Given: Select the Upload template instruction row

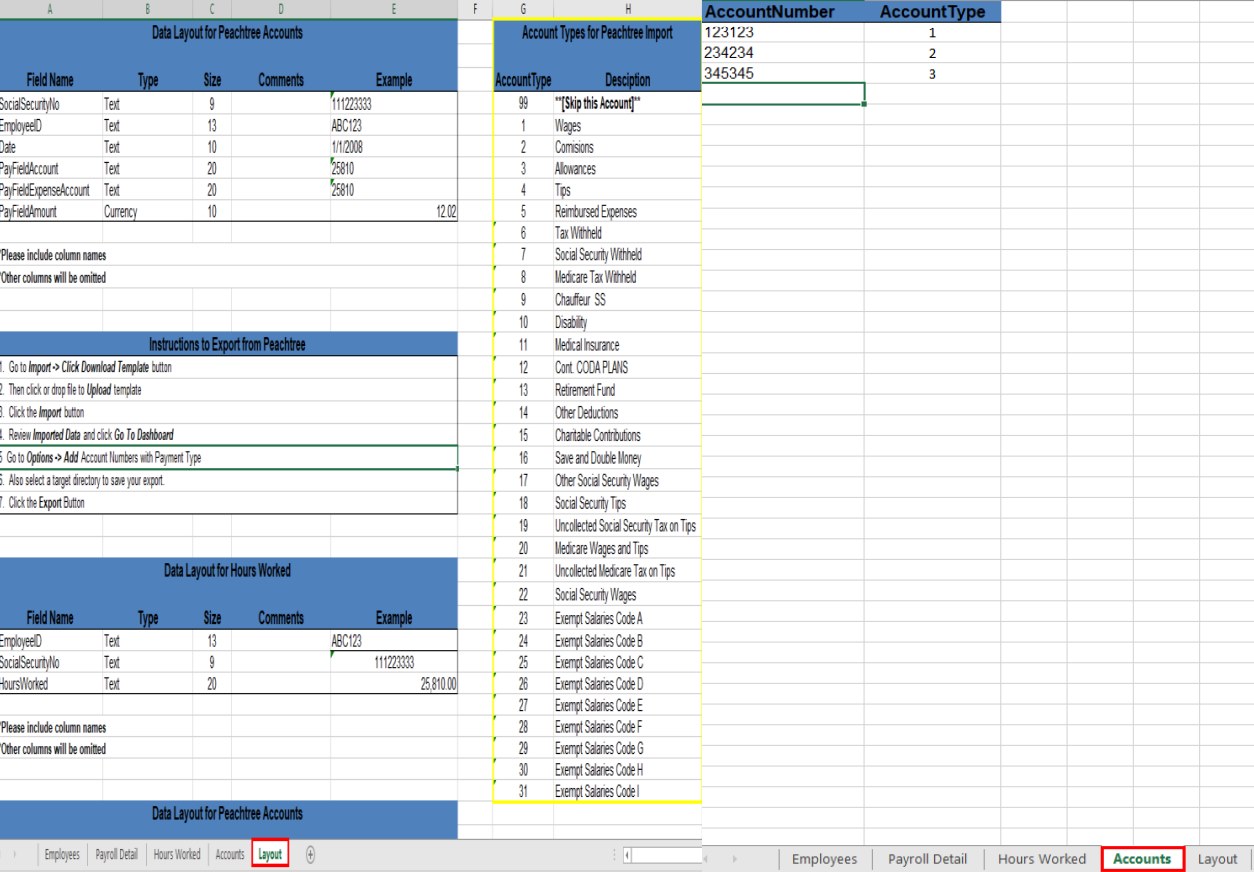Looking at the screenshot, I should point(228,390).
